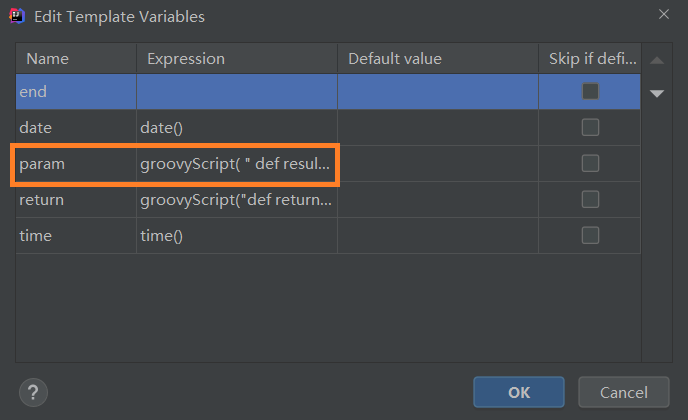Close the Edit Template Variables dialog
The image size is (688, 420).
click(x=664, y=14)
